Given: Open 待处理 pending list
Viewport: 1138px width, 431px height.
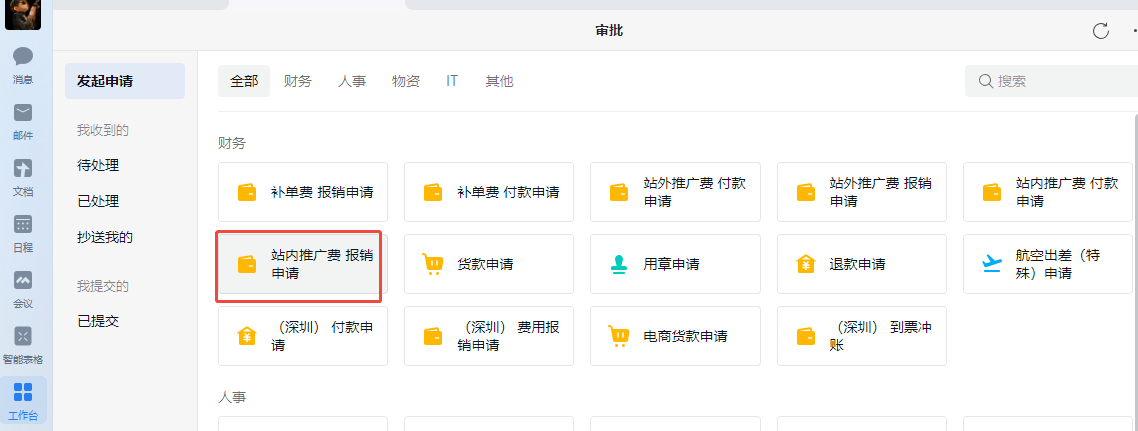Looking at the screenshot, I should [x=98, y=165].
